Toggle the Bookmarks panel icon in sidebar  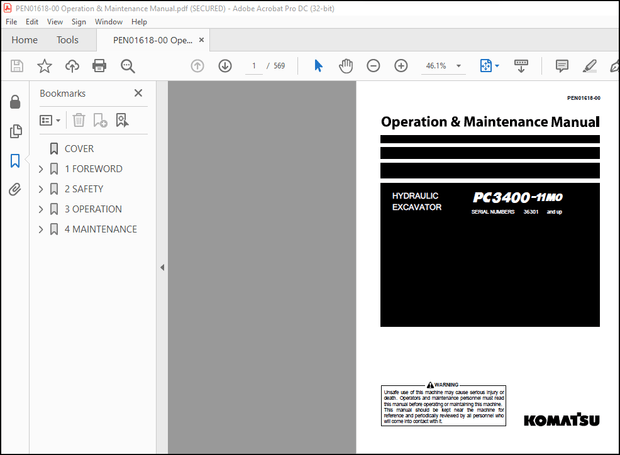click(x=15, y=160)
